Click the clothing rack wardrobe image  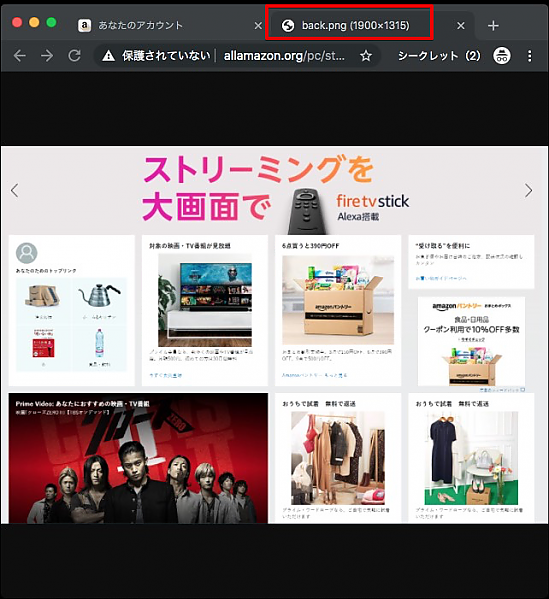338,458
